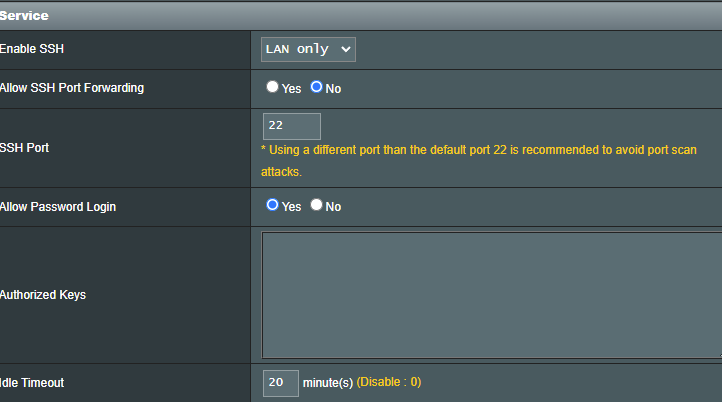Click the "(Disable : 0)" hint text
The height and width of the screenshot is (402, 722).
pos(388,382)
